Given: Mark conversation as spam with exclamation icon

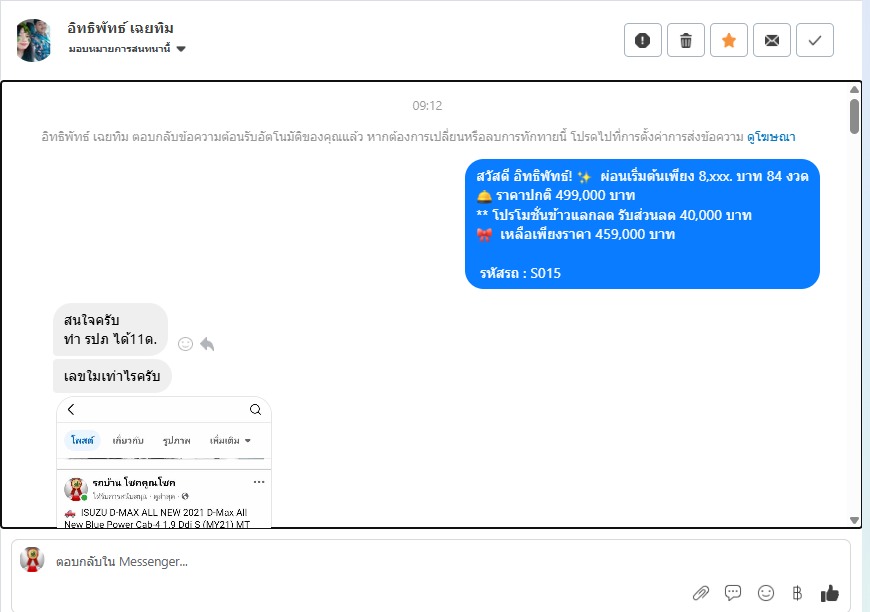Looking at the screenshot, I should click(643, 40).
